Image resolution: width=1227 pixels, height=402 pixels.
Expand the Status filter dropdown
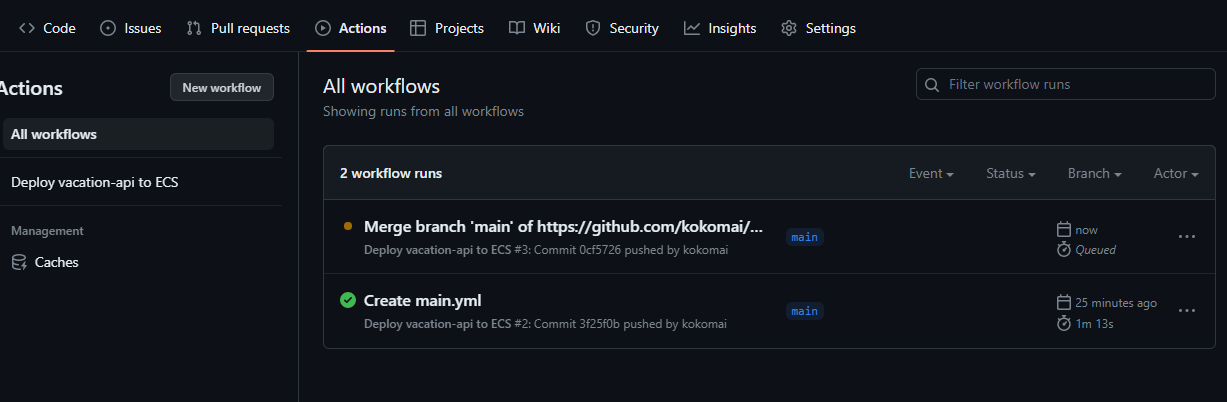[x=1010, y=173]
